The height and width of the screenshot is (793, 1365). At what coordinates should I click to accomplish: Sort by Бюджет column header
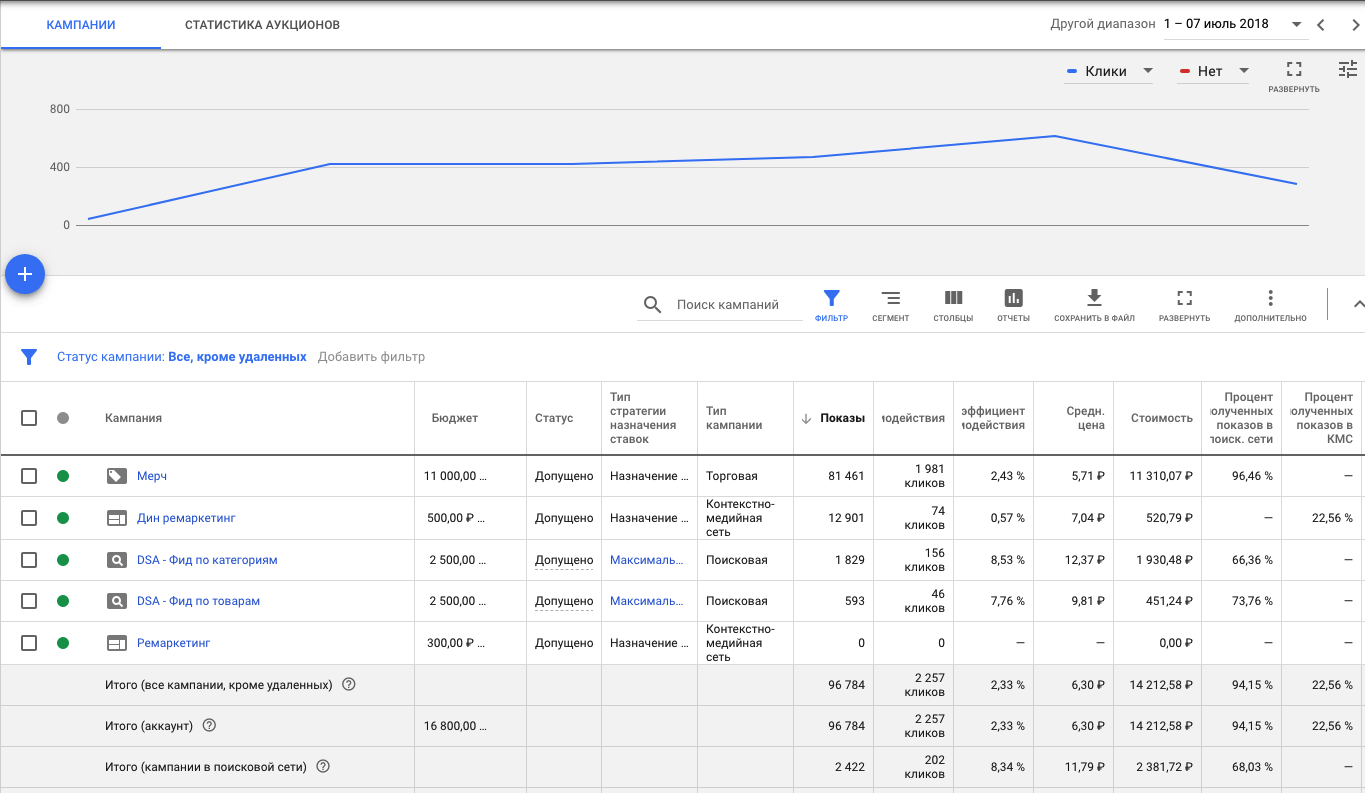455,418
